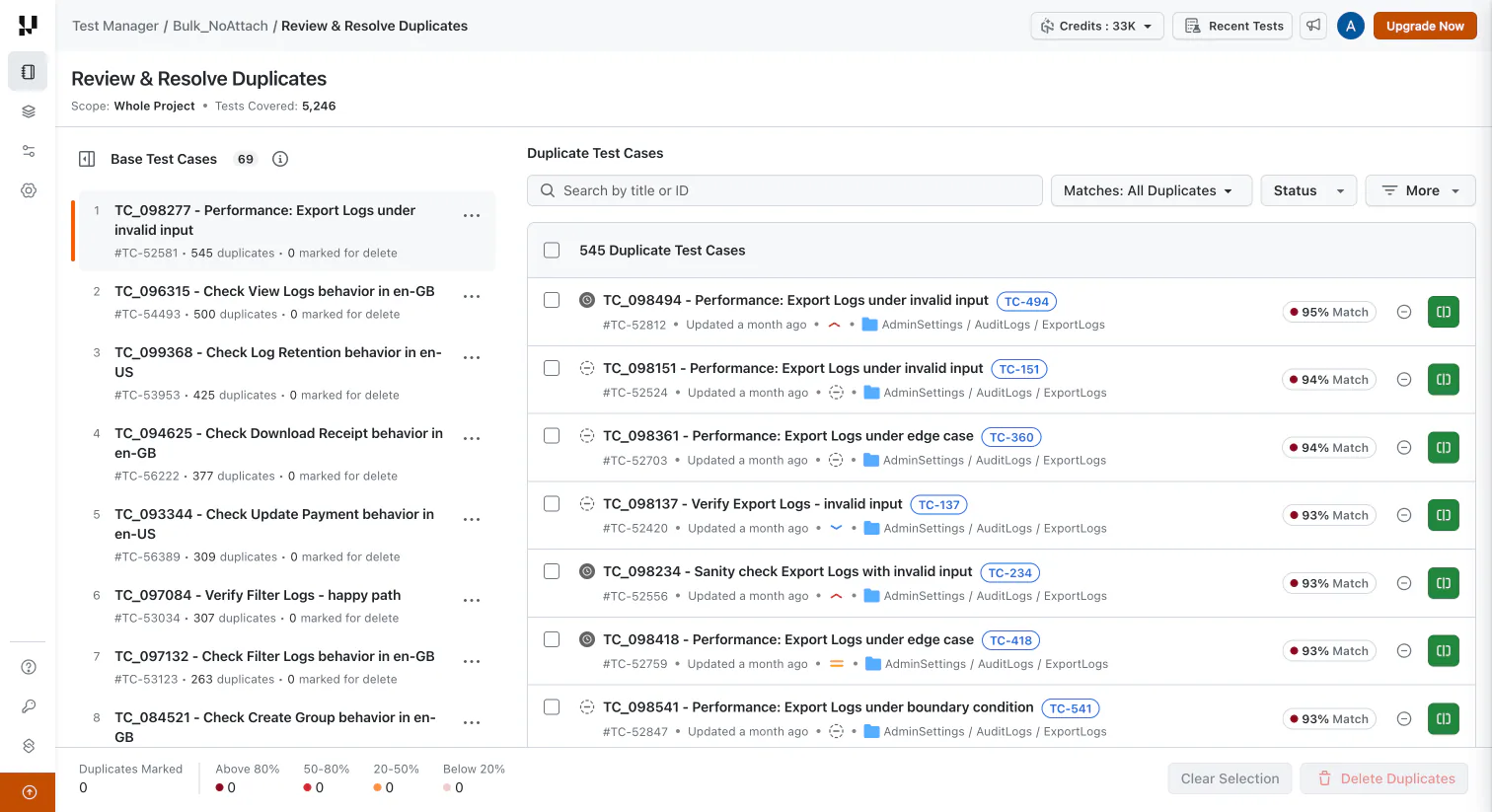The height and width of the screenshot is (812, 1492).
Task: Click the 95% Match badge
Action: (1329, 312)
